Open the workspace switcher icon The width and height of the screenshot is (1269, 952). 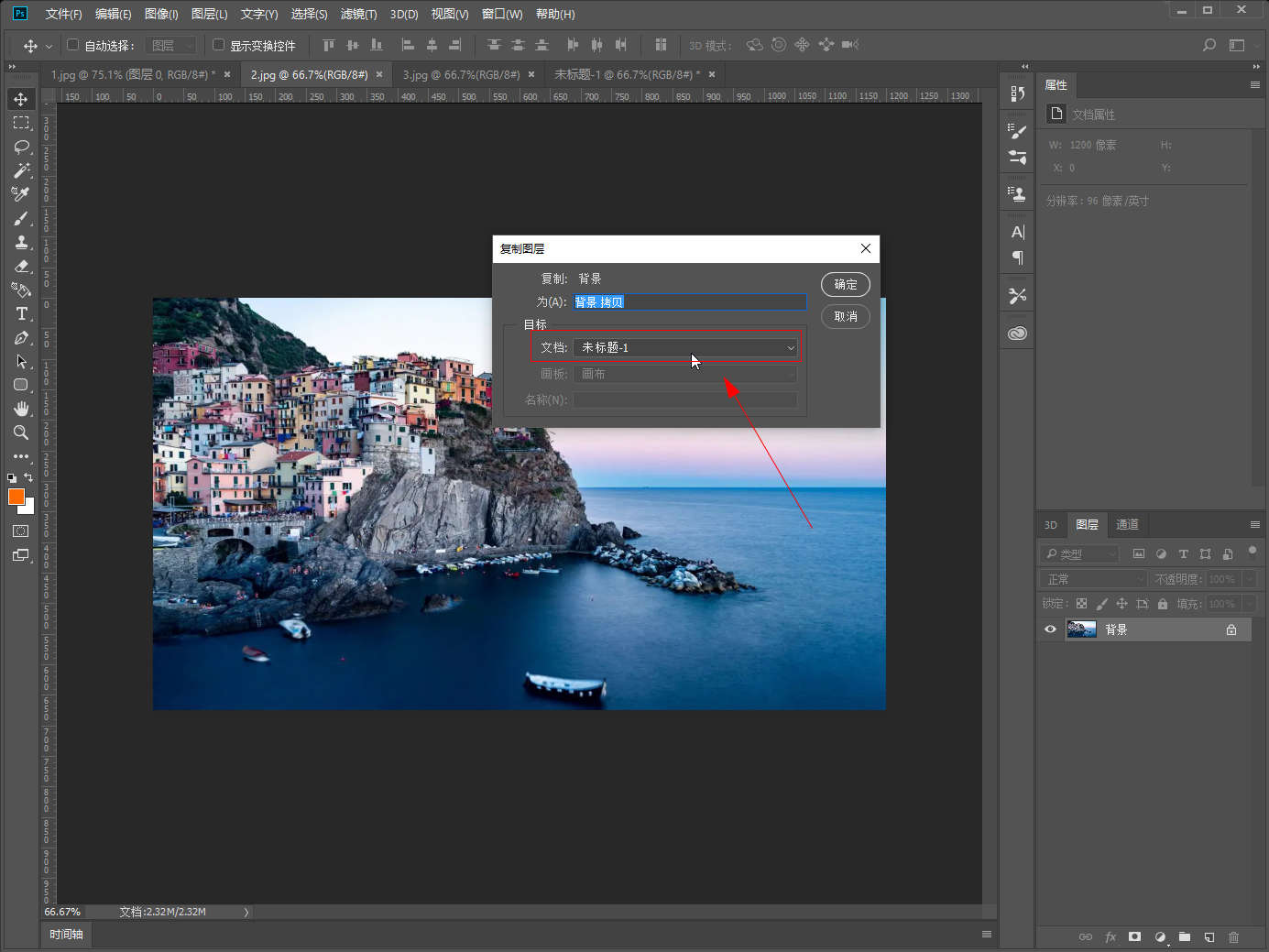click(1237, 45)
